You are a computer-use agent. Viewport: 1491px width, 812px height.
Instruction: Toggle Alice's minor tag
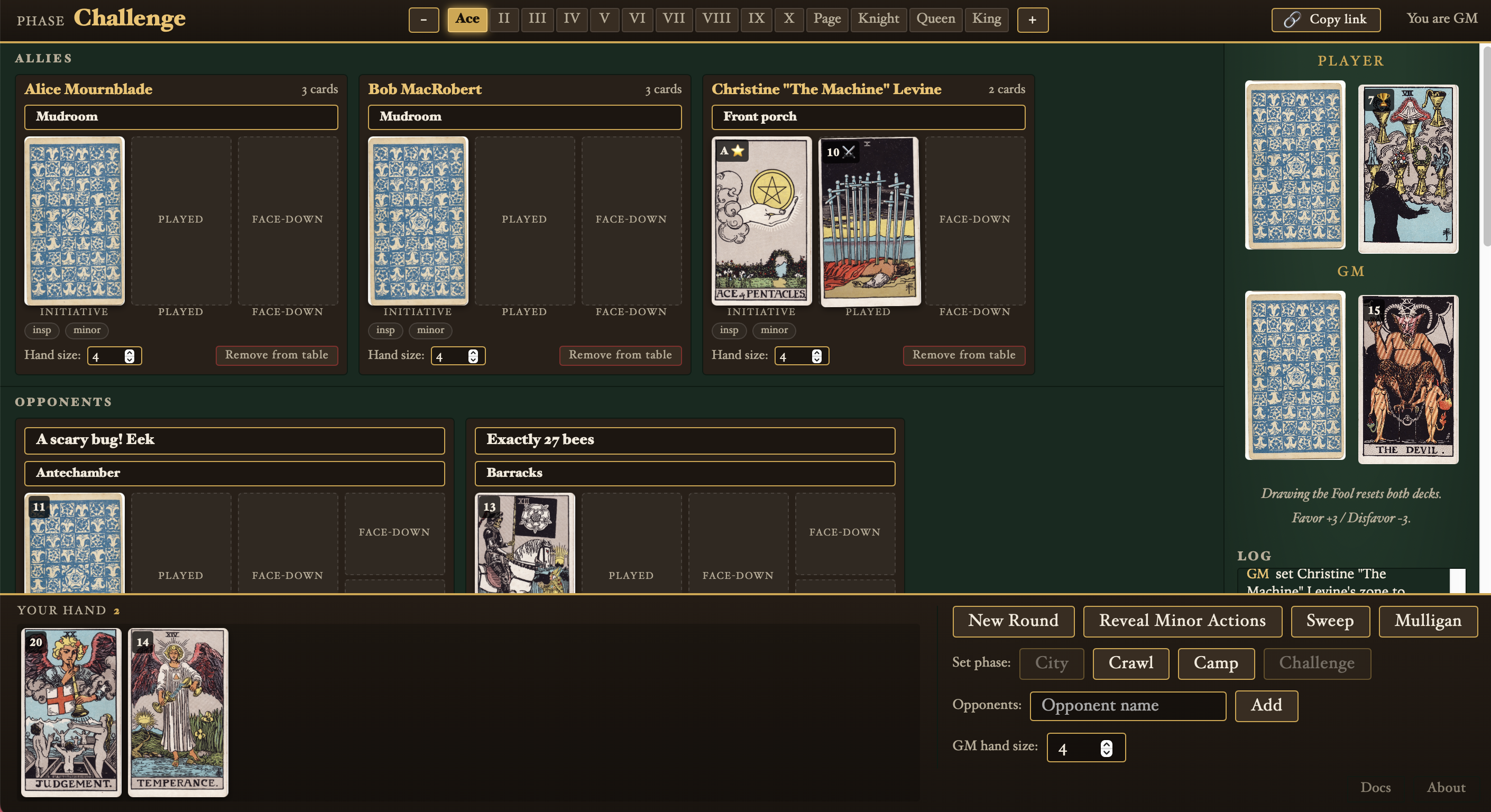coord(87,330)
